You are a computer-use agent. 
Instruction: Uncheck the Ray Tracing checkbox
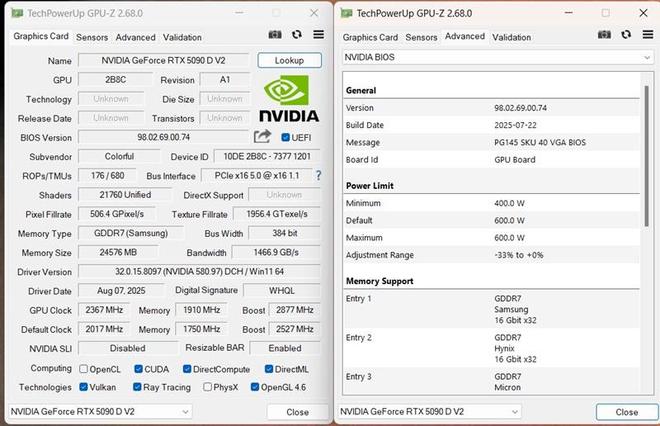(136, 387)
